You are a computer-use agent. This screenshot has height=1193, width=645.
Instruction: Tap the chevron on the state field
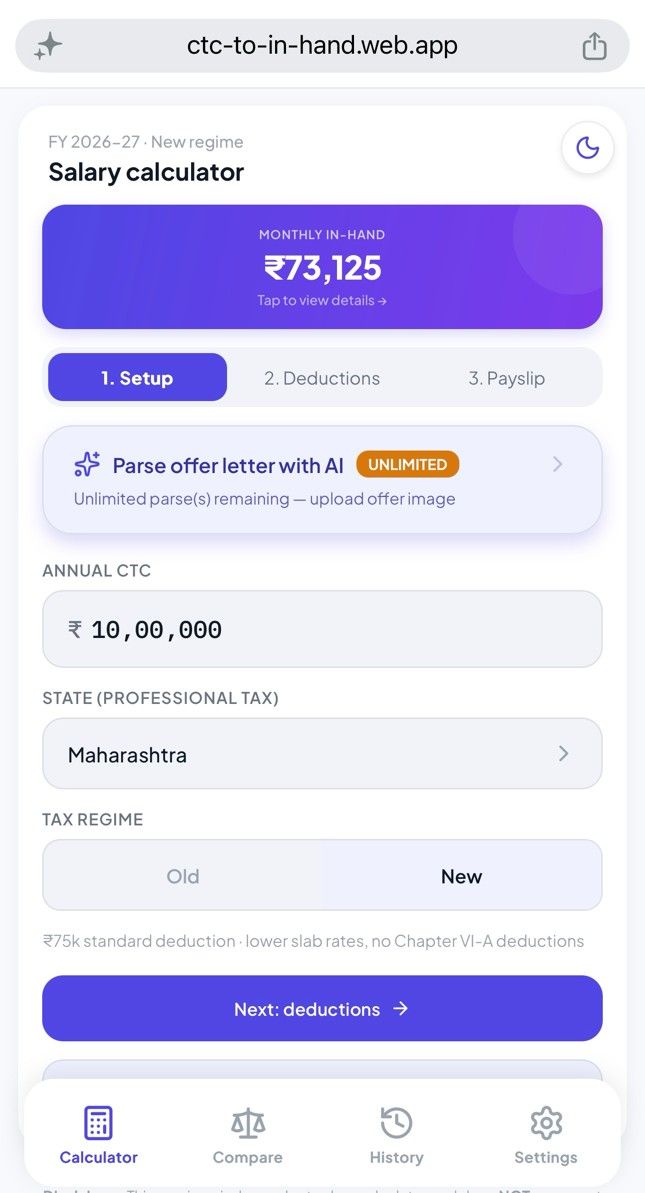point(564,754)
